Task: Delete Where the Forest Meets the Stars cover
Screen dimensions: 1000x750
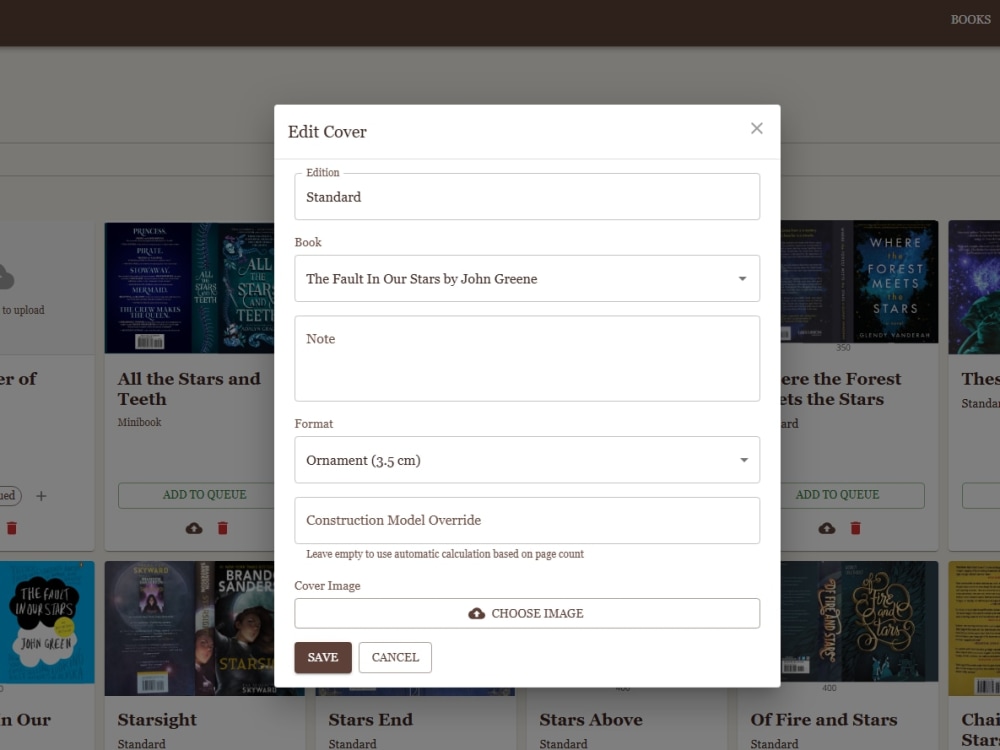Action: click(x=855, y=528)
